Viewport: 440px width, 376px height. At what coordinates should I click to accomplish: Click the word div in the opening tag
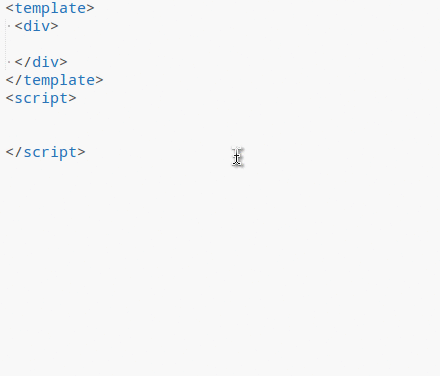37,26
